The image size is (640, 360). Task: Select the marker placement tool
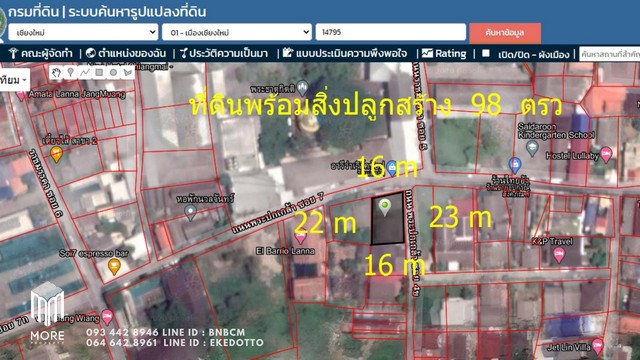(70, 73)
